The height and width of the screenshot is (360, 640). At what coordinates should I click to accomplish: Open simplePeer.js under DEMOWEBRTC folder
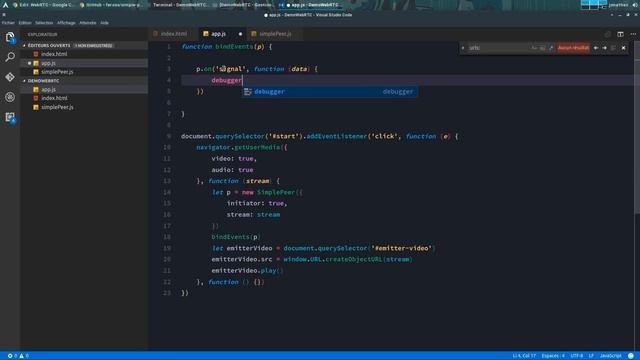point(84,107)
